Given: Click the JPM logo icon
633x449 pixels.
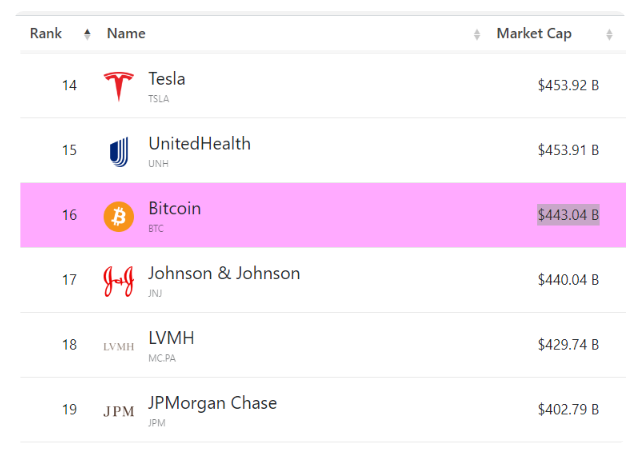Looking at the screenshot, I should [x=118, y=411].
